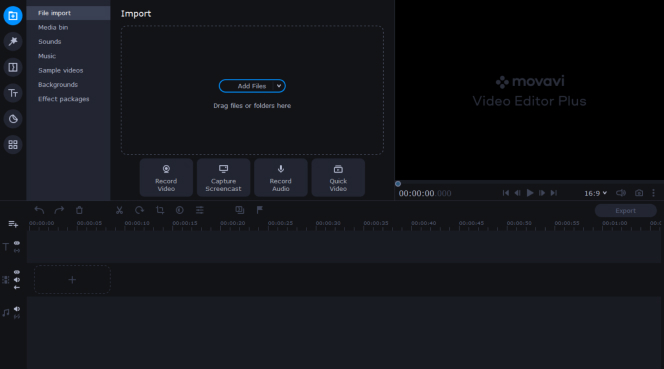Open the Titles text sidebar icon
The width and height of the screenshot is (664, 369).
click(13, 93)
